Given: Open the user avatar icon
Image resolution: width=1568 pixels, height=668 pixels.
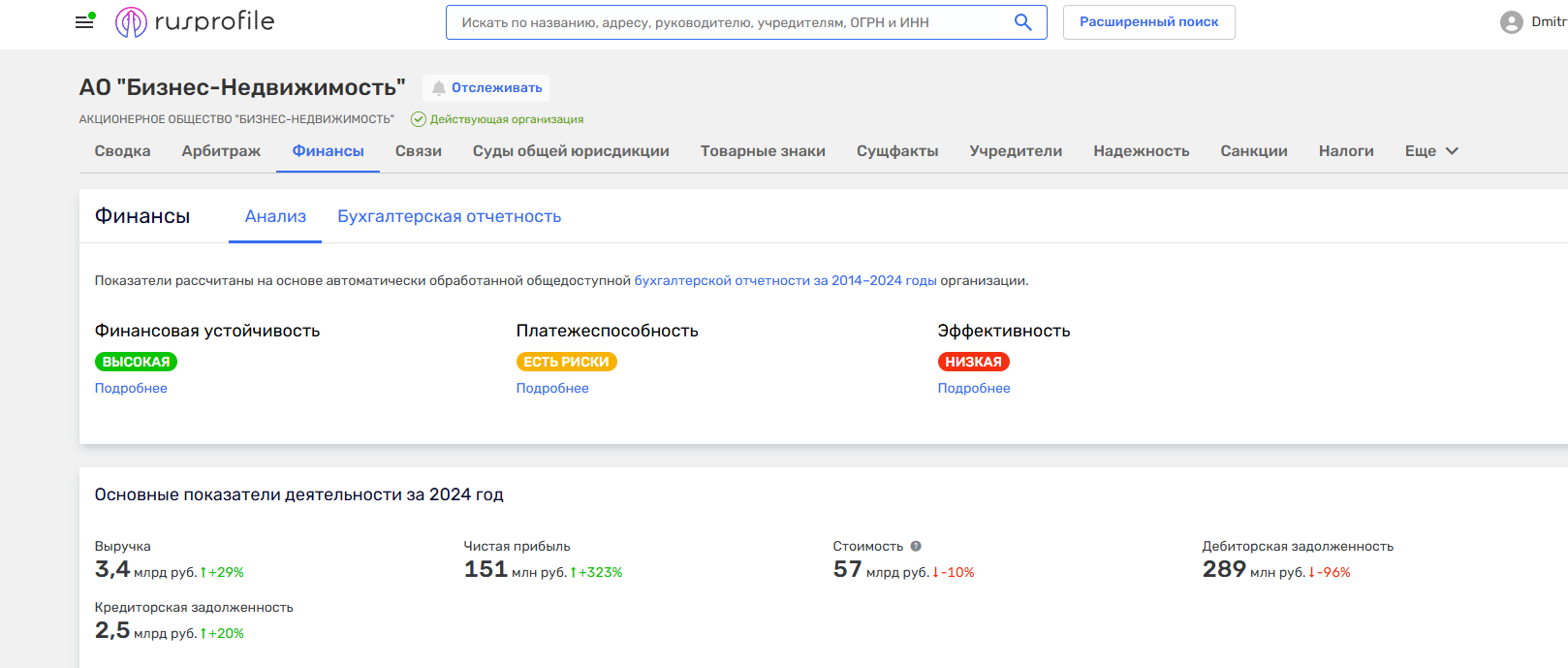Looking at the screenshot, I should pyautogui.click(x=1511, y=22).
